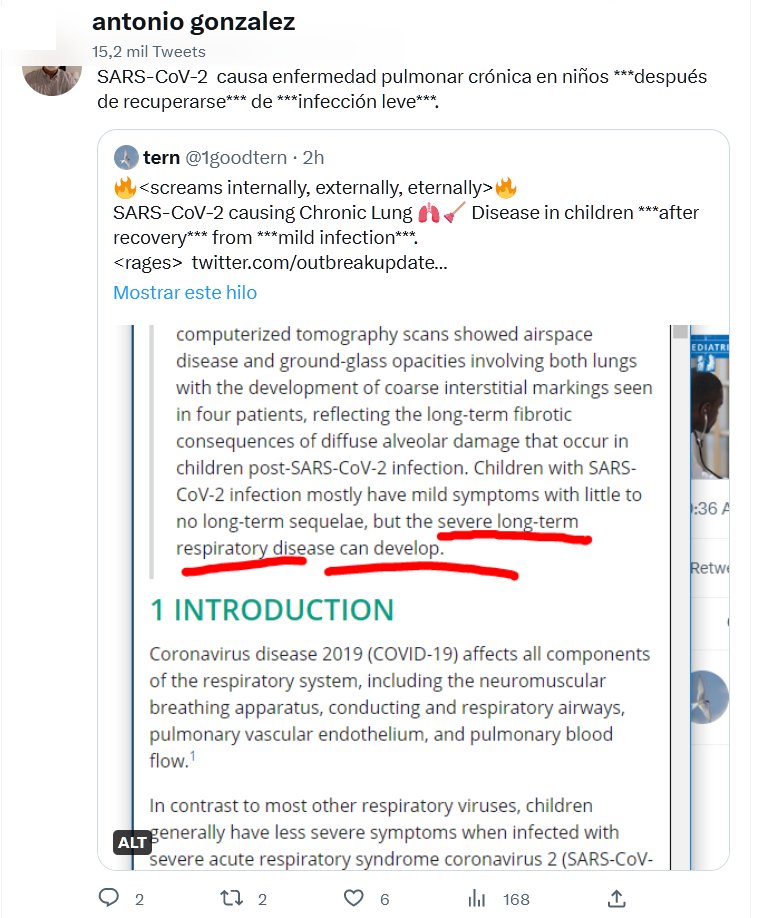This screenshot has height=918, width=760.
Task: Click the reply speech bubble icon
Action: (x=109, y=898)
